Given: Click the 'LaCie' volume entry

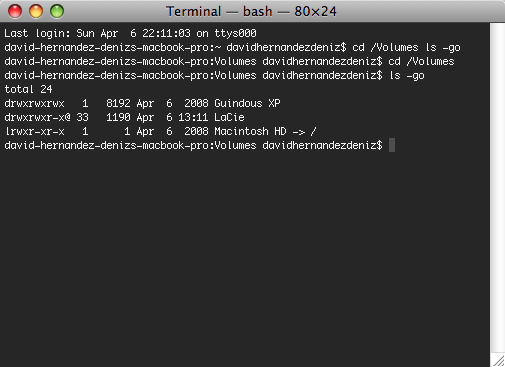Looking at the screenshot, I should click(229, 117).
